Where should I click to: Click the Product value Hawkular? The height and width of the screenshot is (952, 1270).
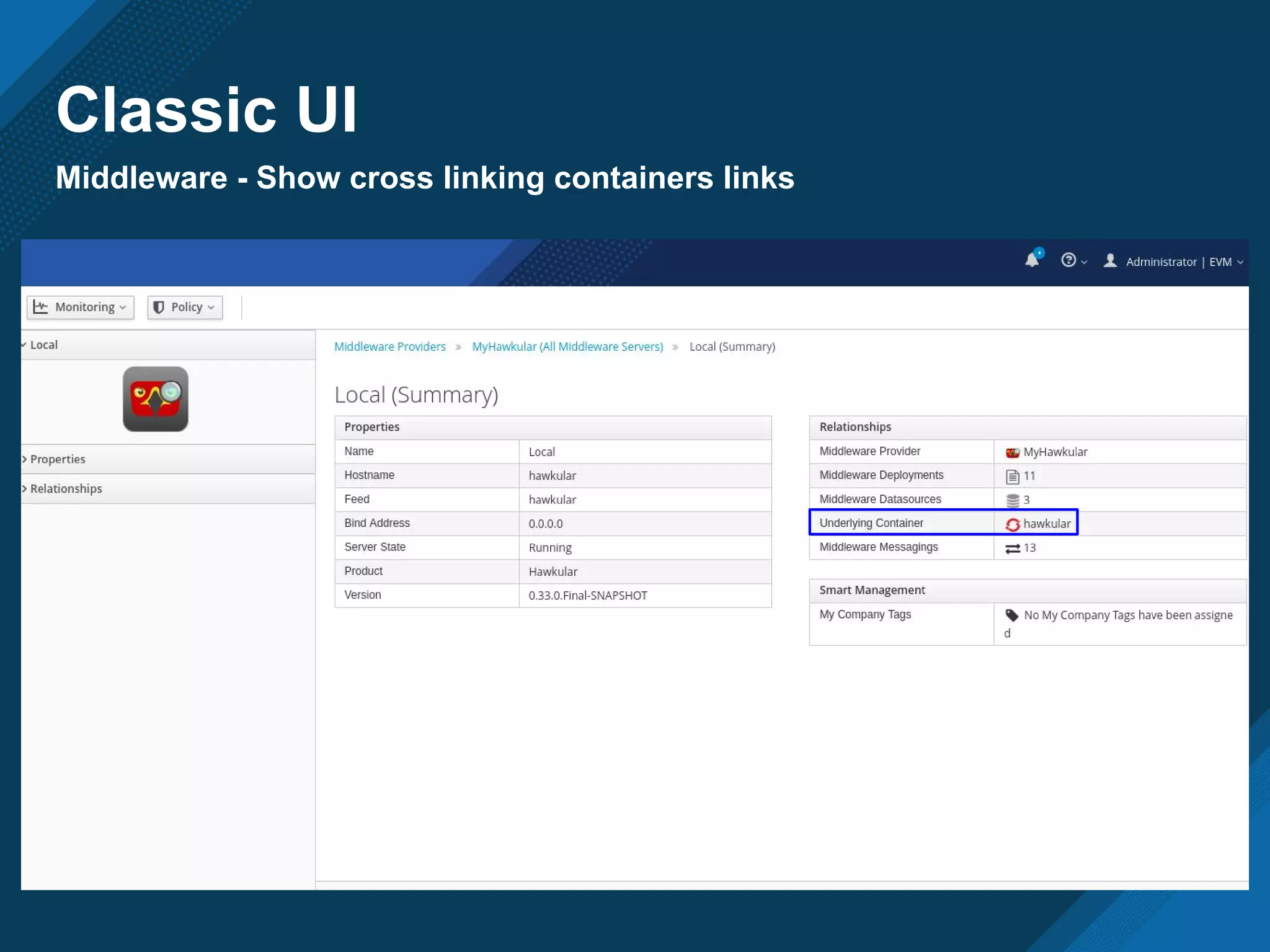553,571
